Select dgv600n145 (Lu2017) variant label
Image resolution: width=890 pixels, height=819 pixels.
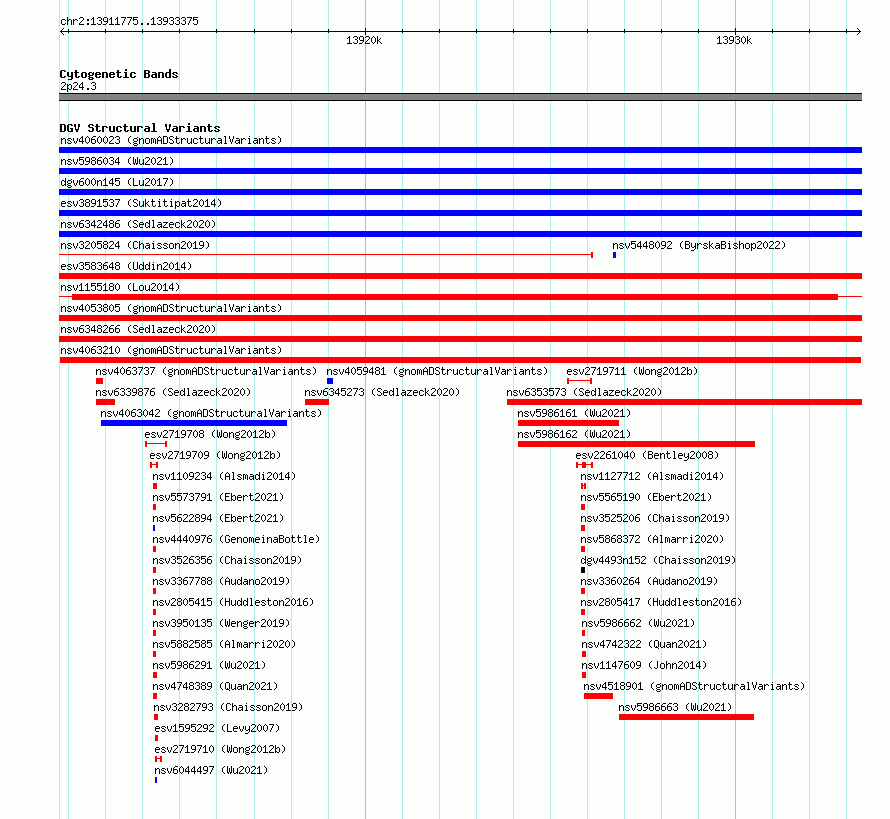117,182
